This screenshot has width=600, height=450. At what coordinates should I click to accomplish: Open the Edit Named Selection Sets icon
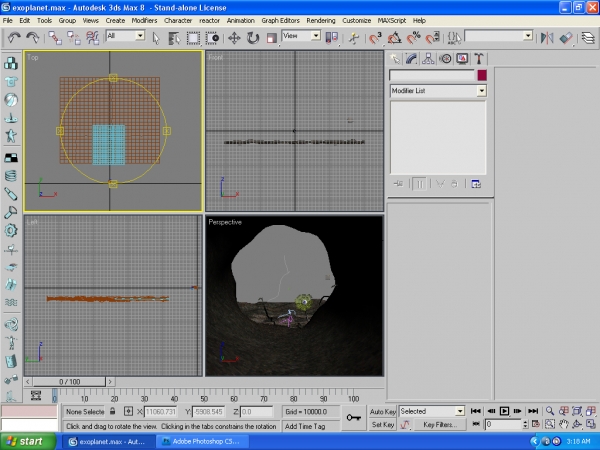[x=454, y=38]
